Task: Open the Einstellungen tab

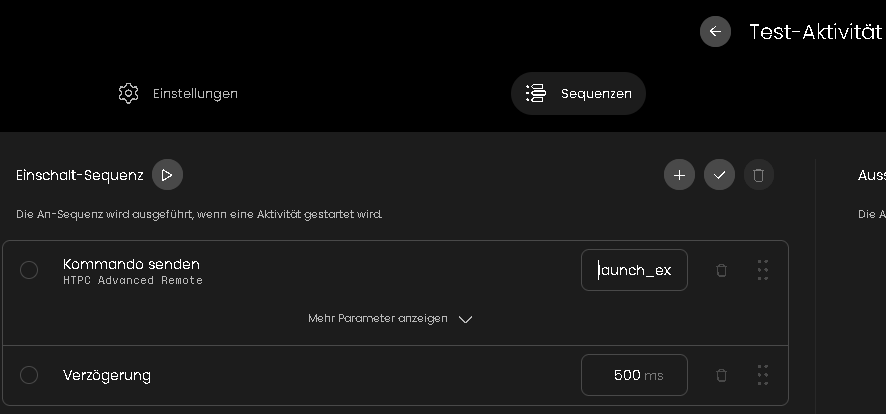Action: pyautogui.click(x=179, y=94)
